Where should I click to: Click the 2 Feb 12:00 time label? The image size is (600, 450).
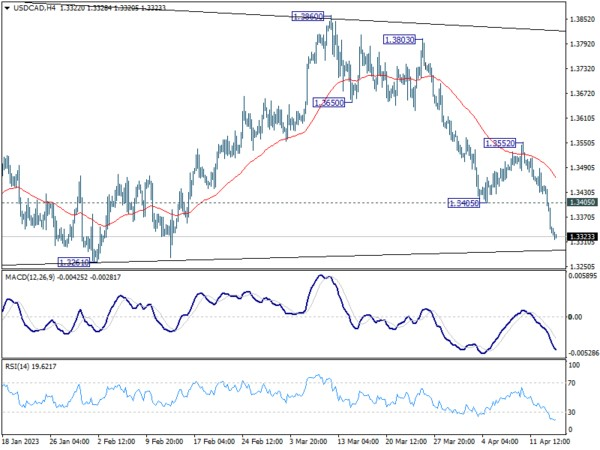pyautogui.click(x=116, y=441)
